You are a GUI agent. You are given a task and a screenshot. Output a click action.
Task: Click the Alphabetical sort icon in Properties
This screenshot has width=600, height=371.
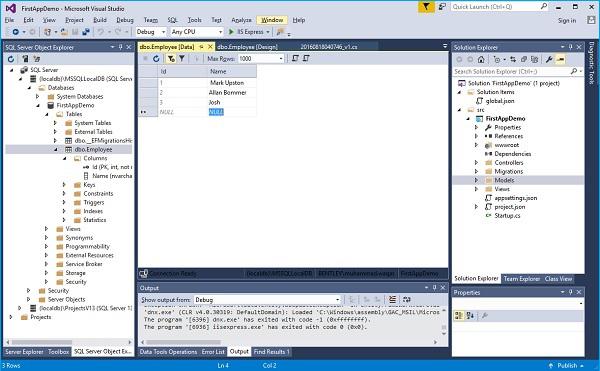(470, 316)
